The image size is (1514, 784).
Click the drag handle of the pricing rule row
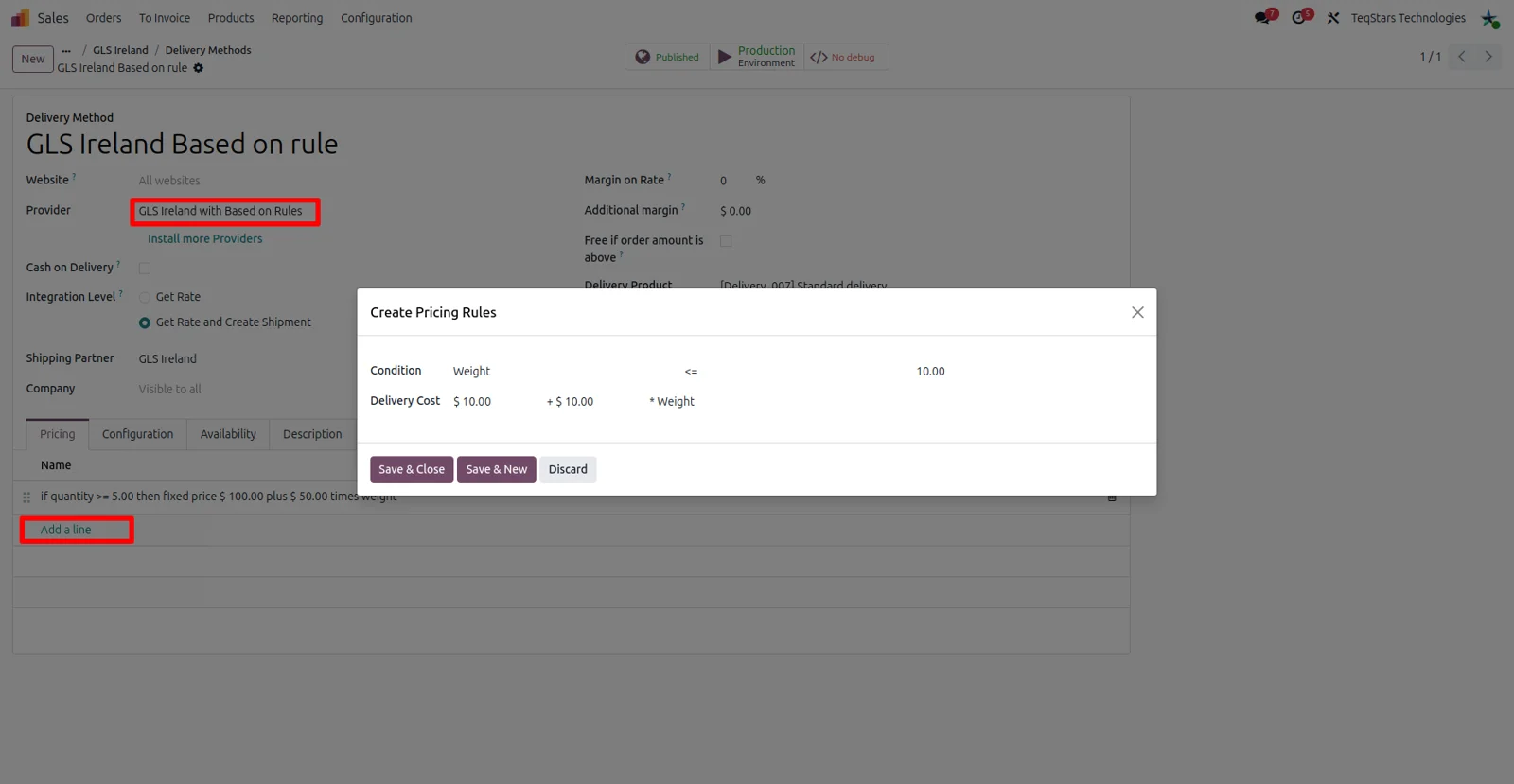(x=26, y=497)
